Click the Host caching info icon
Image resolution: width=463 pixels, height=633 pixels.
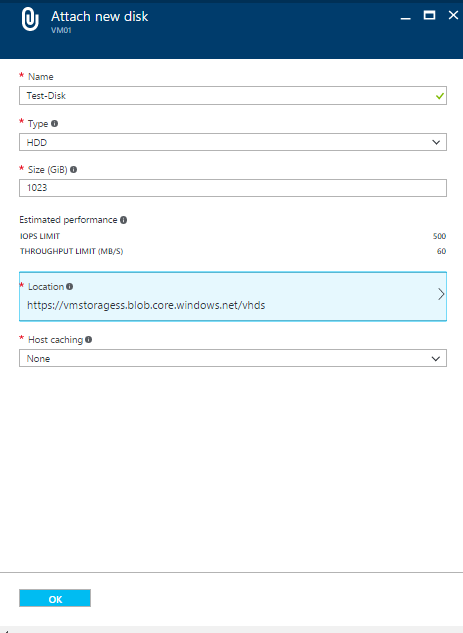[88, 340]
